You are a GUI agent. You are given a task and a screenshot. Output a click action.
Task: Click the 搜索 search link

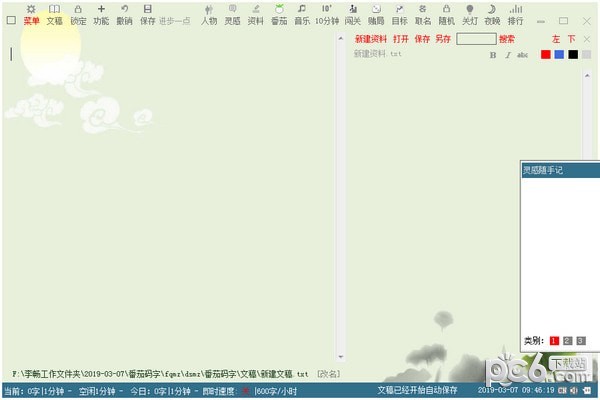click(507, 39)
